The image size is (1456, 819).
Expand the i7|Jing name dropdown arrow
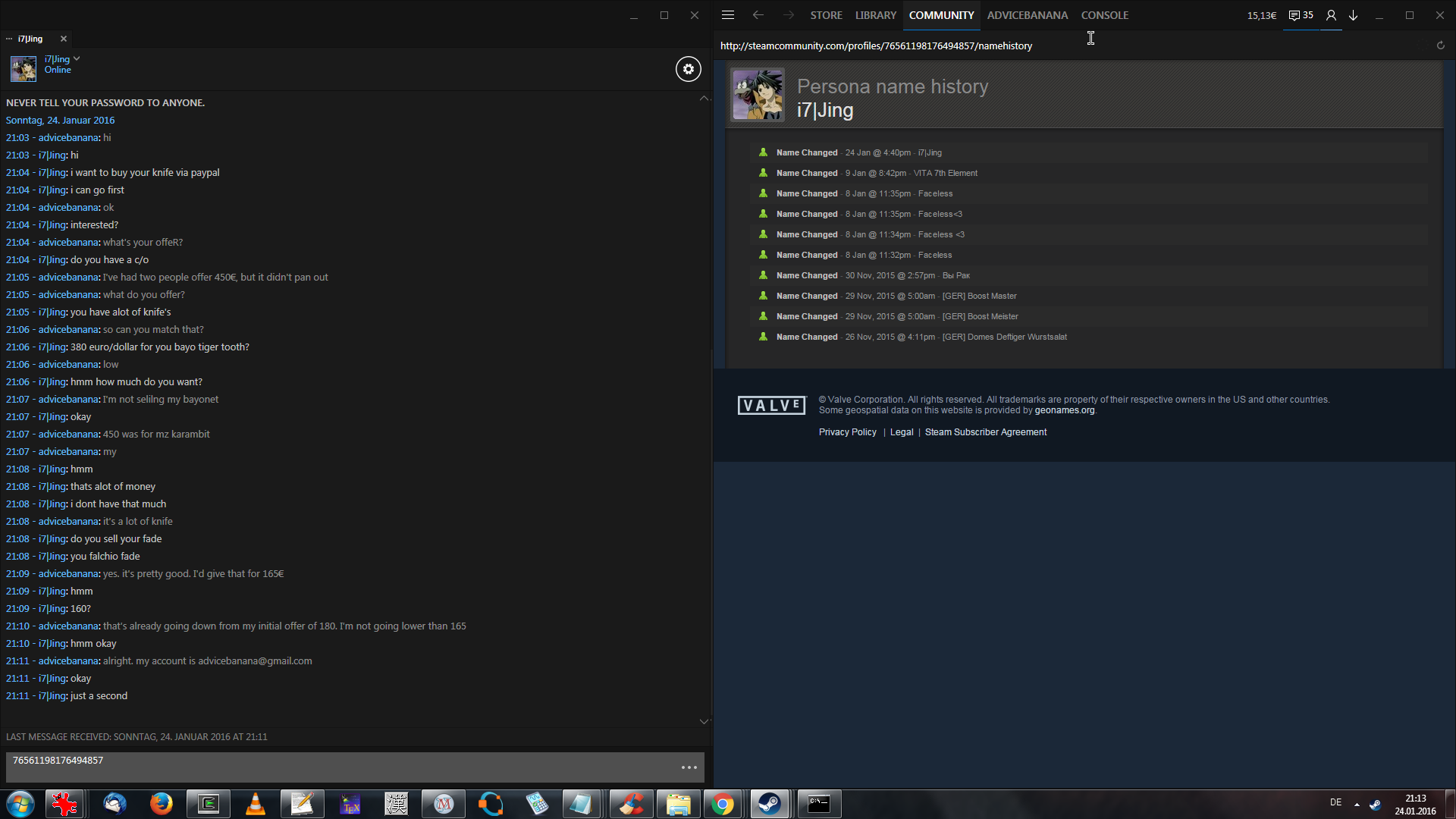77,58
